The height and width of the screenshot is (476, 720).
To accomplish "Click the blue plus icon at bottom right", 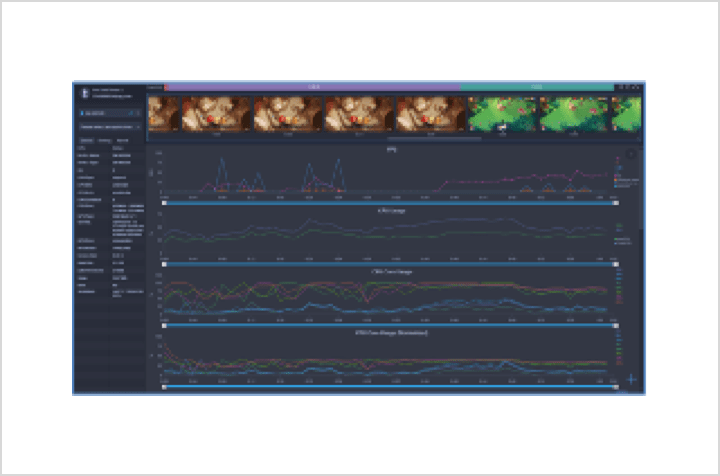I will 632,380.
